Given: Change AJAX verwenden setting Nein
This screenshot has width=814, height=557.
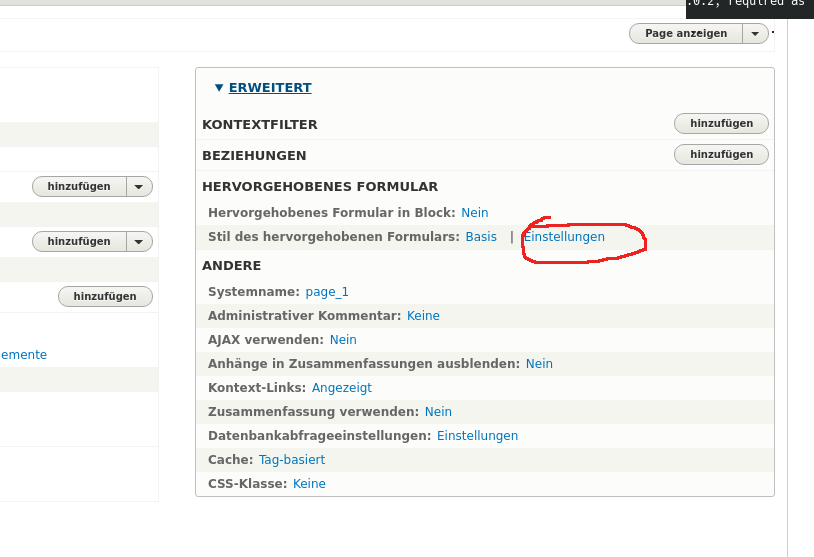Looking at the screenshot, I should point(343,340).
